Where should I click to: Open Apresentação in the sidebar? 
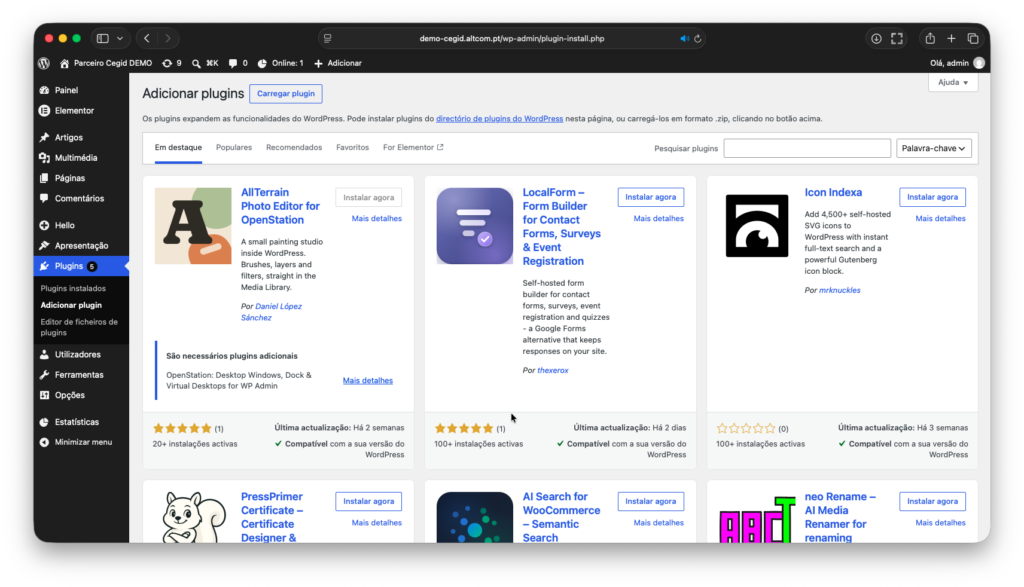(81, 246)
